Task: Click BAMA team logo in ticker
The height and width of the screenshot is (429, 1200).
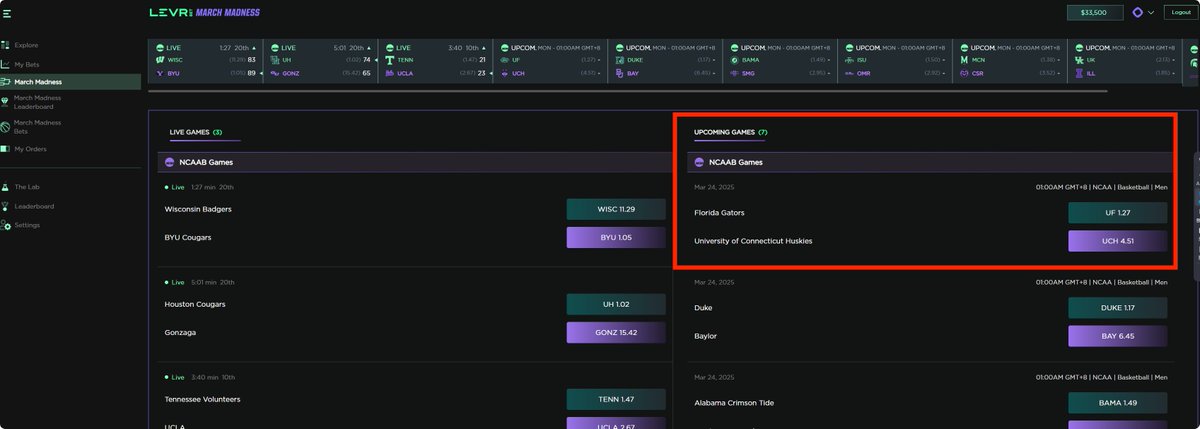Action: coord(735,60)
